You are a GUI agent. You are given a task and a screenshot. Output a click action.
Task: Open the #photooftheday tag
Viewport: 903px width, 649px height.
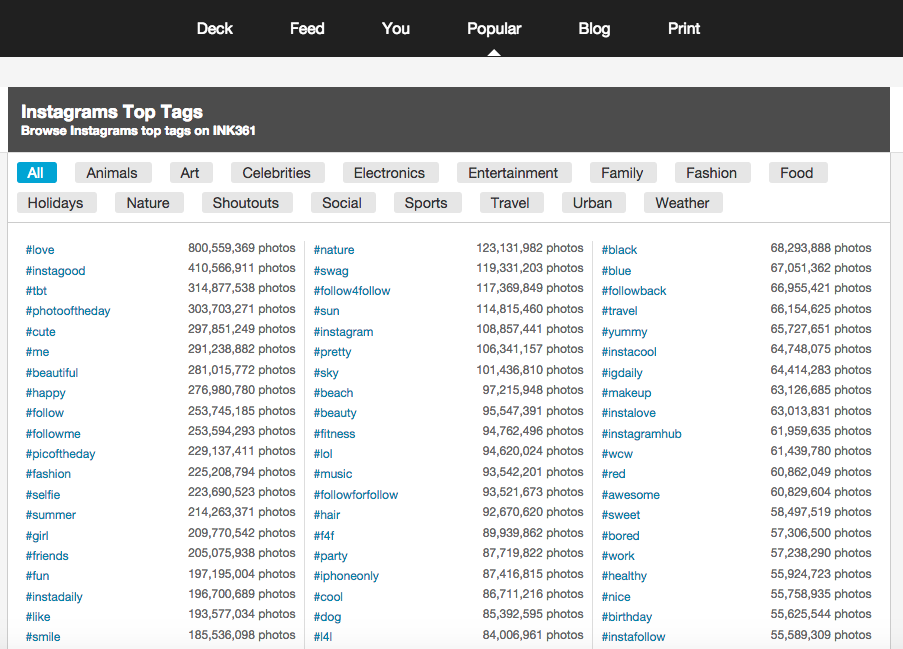(68, 311)
